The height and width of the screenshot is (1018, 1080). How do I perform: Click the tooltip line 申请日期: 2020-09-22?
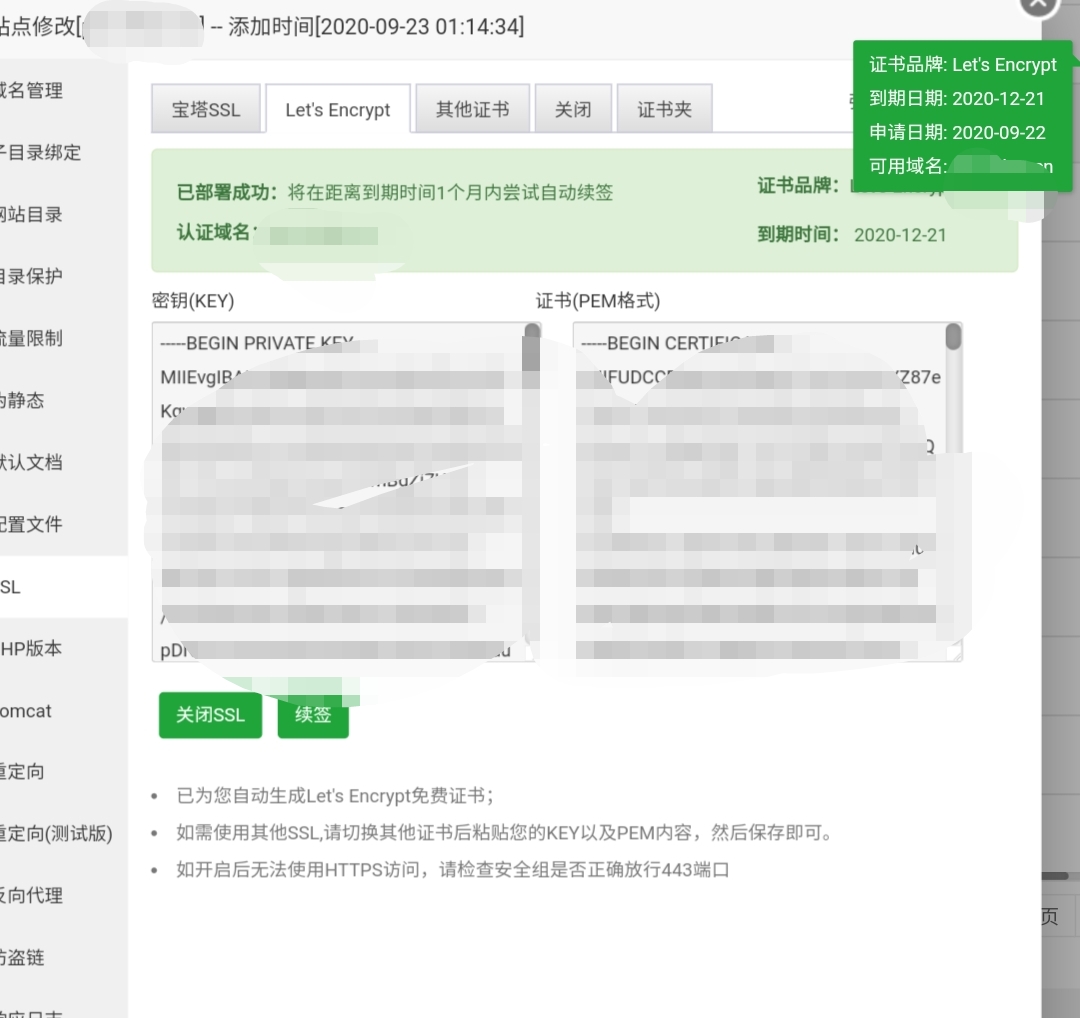point(957,132)
